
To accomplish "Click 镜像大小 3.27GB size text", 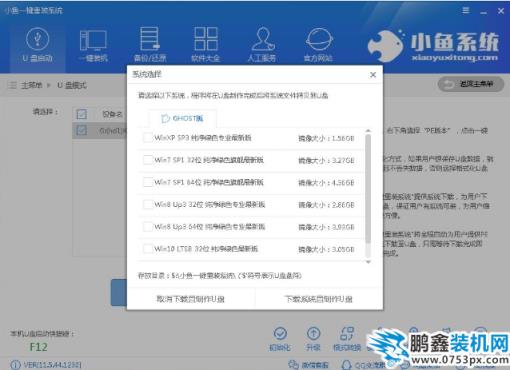I will coord(326,160).
